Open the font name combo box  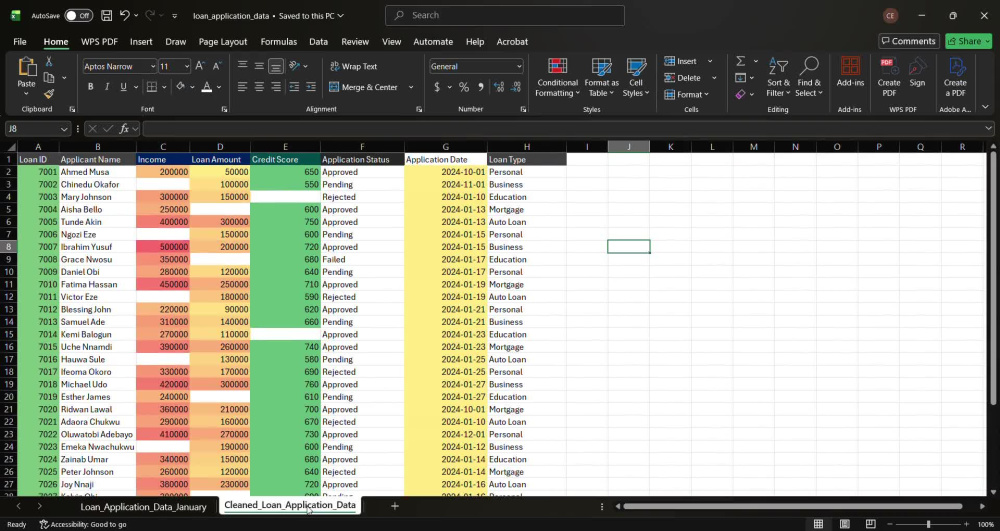(x=119, y=66)
